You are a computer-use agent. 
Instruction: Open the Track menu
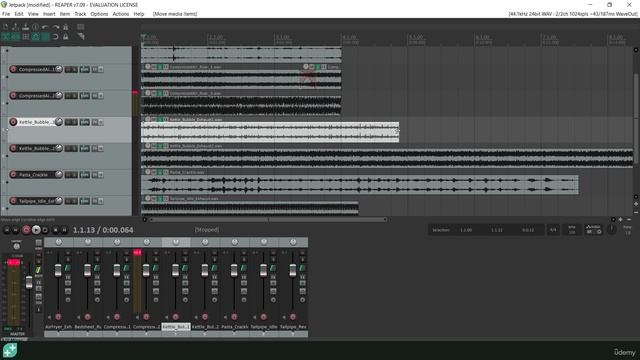pyautogui.click(x=80, y=14)
